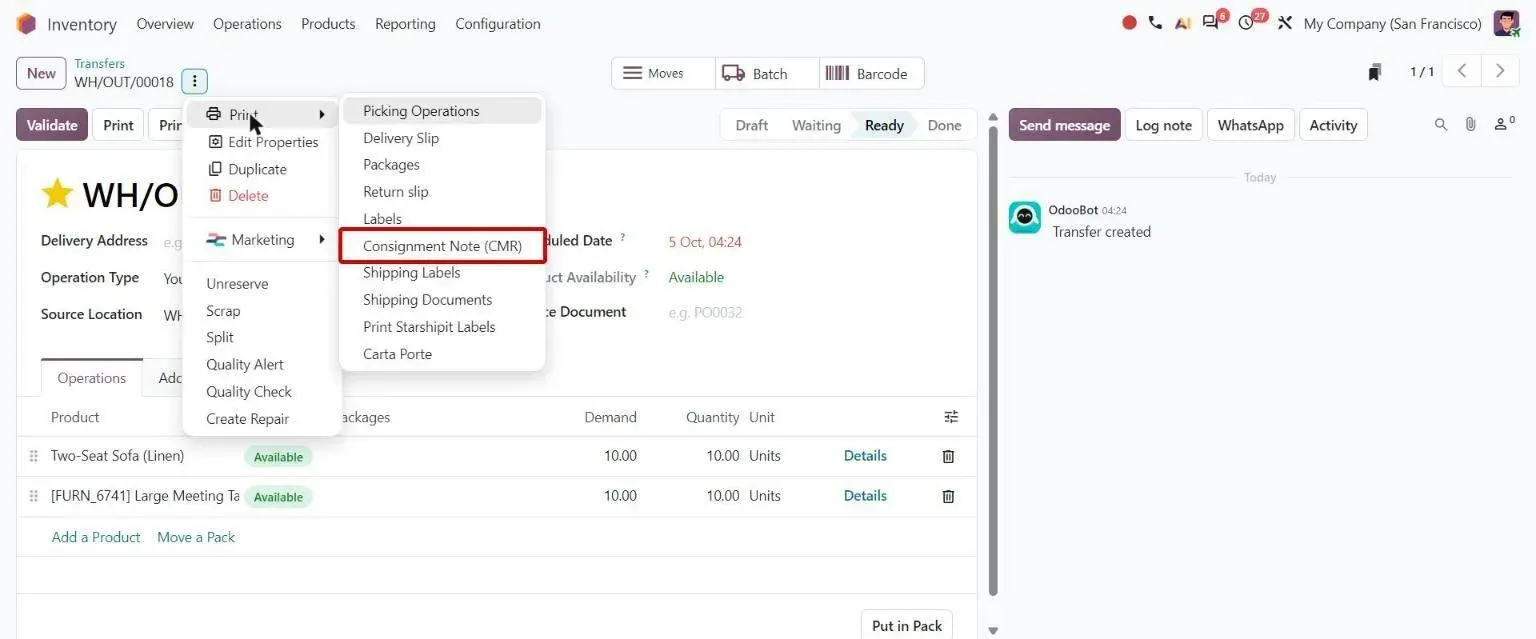This screenshot has width=1536, height=639.
Task: Click the Put in Pack button
Action: click(907, 625)
